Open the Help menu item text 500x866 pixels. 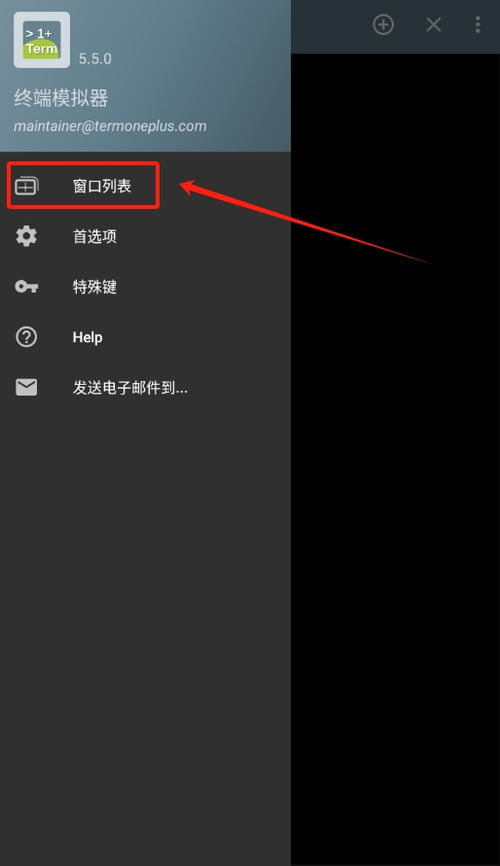tap(87, 337)
